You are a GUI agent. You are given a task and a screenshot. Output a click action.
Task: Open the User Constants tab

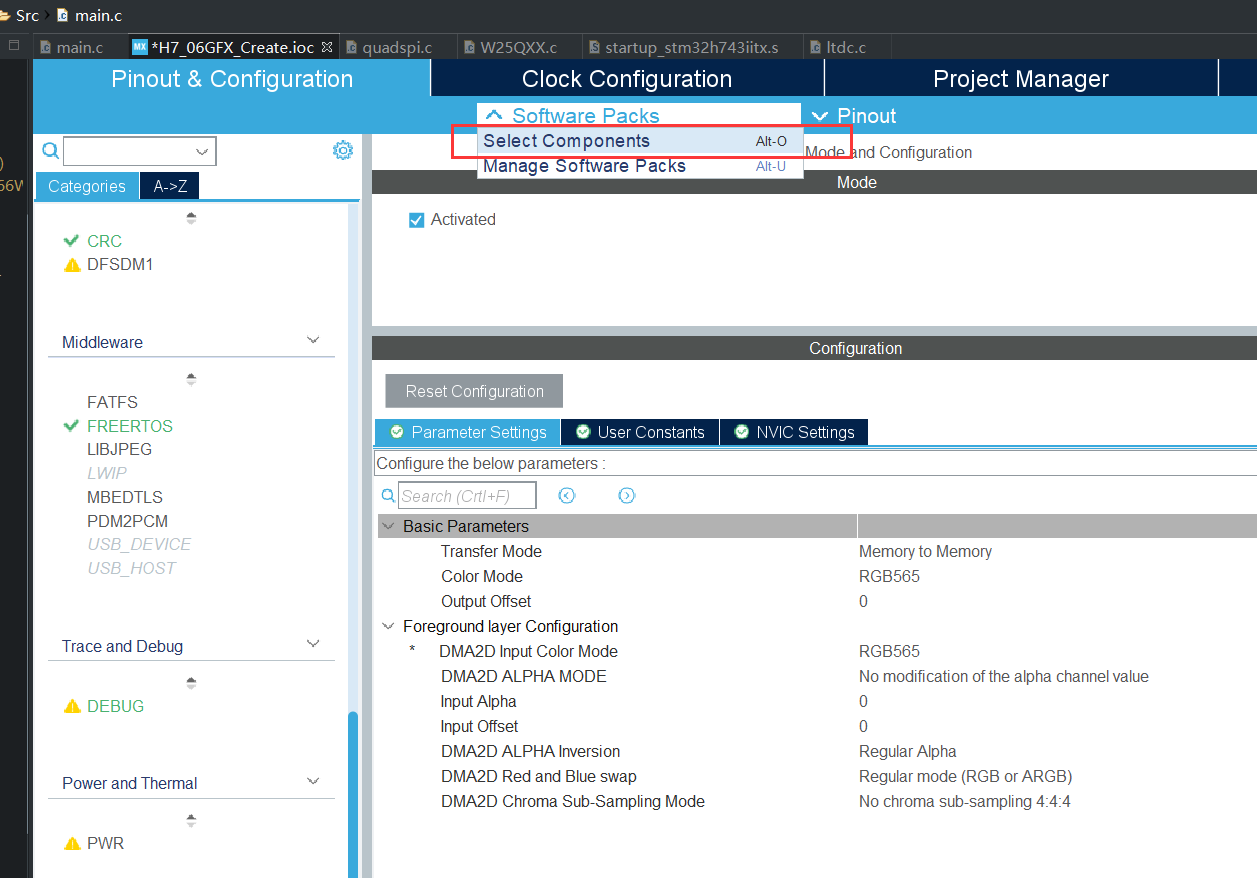pyautogui.click(x=640, y=432)
